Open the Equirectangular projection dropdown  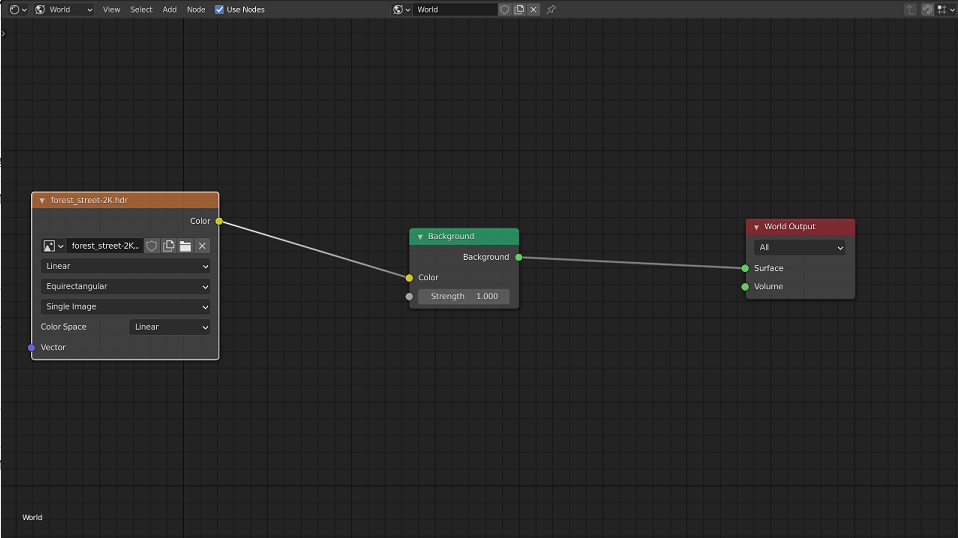coord(125,286)
